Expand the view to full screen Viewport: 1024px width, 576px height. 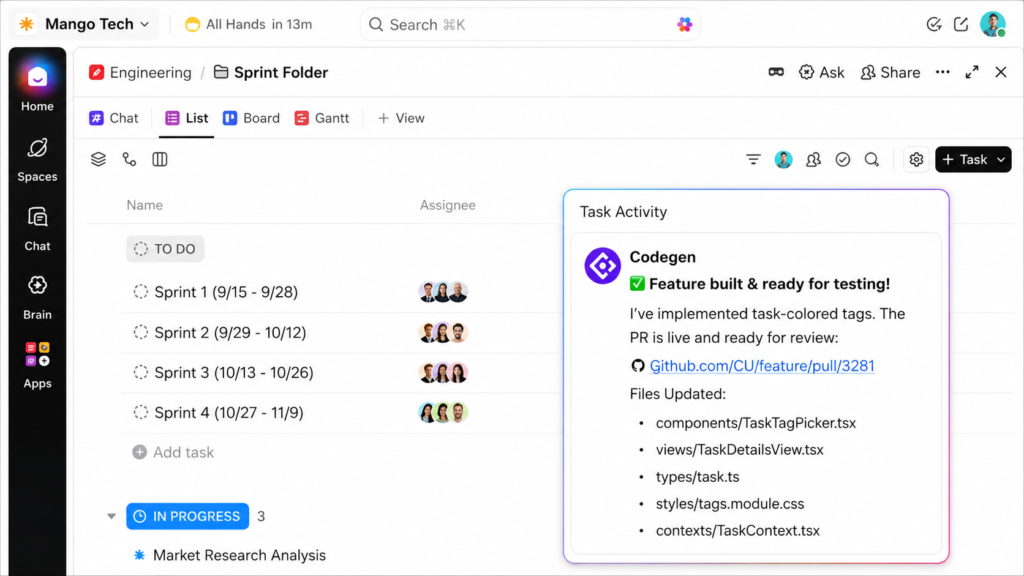[x=972, y=72]
